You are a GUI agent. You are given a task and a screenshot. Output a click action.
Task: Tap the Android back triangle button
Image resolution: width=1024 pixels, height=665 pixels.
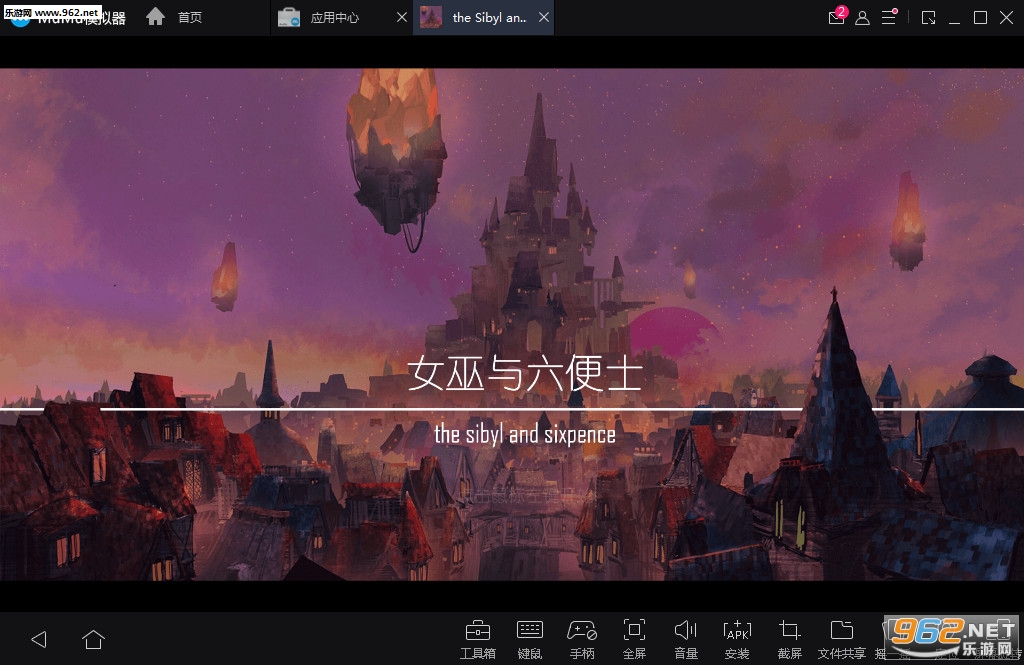(39, 639)
